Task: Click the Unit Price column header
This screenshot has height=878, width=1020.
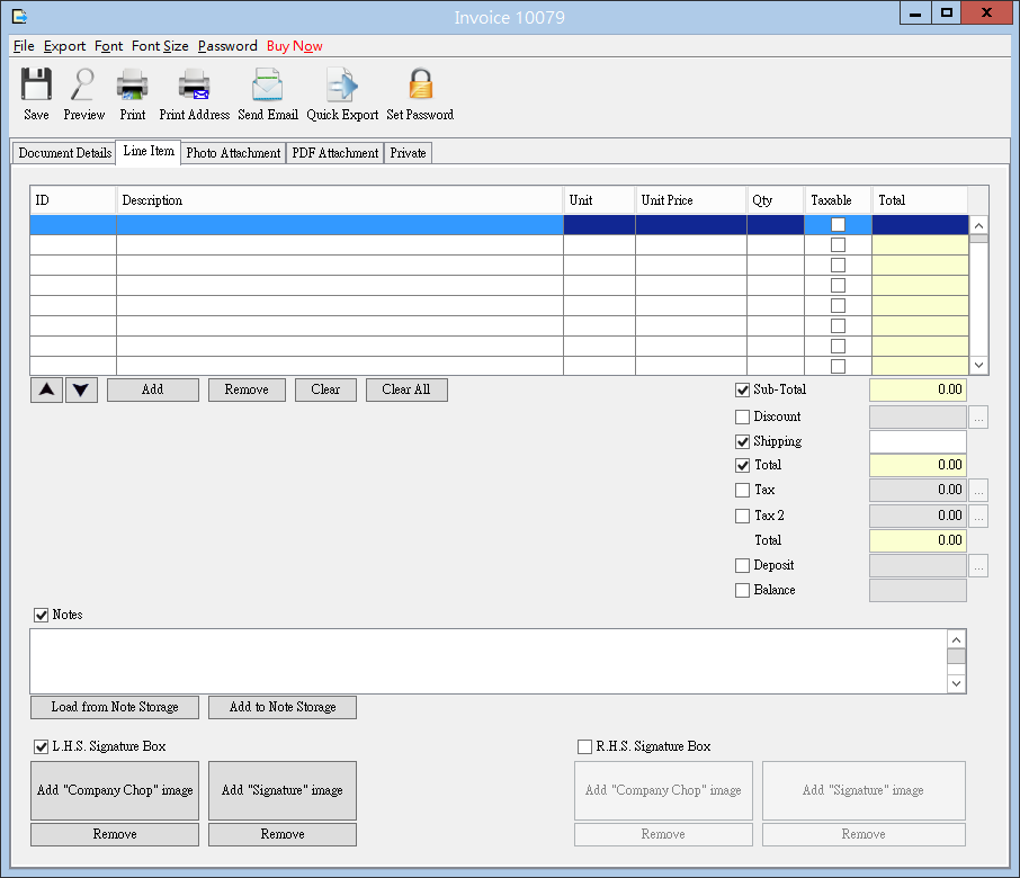Action: 691,200
